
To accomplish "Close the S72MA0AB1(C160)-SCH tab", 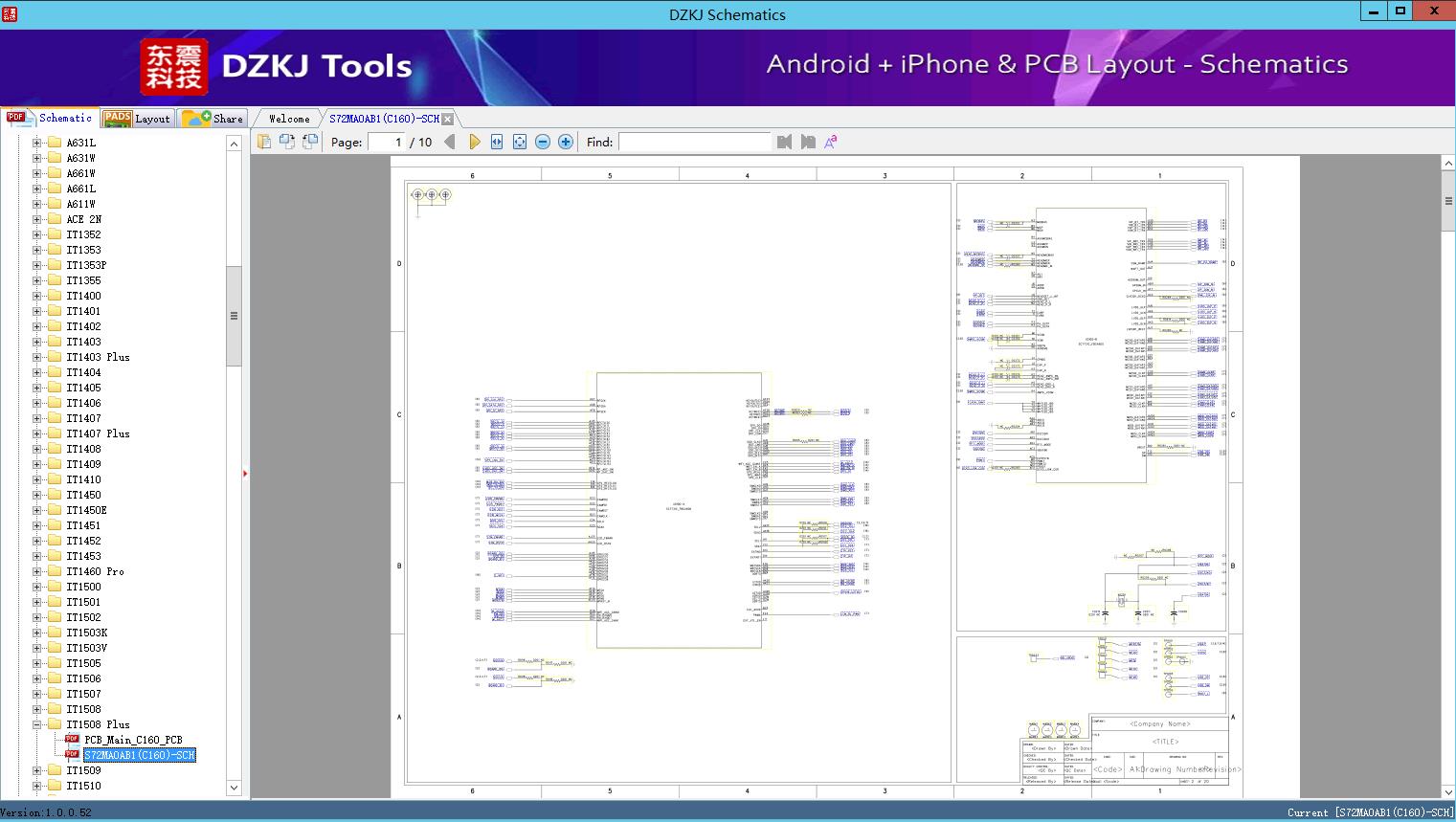I will click(447, 120).
